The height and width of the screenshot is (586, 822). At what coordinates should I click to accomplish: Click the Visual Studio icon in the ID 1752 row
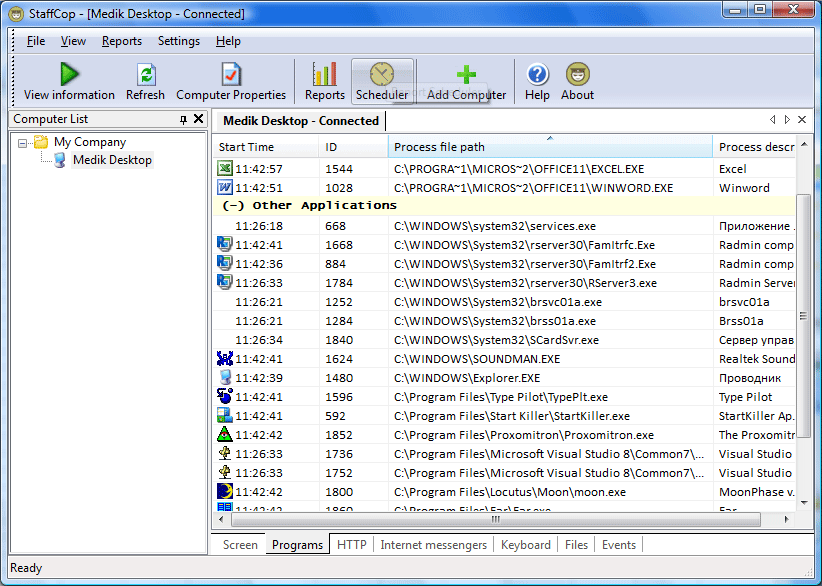tap(224, 472)
